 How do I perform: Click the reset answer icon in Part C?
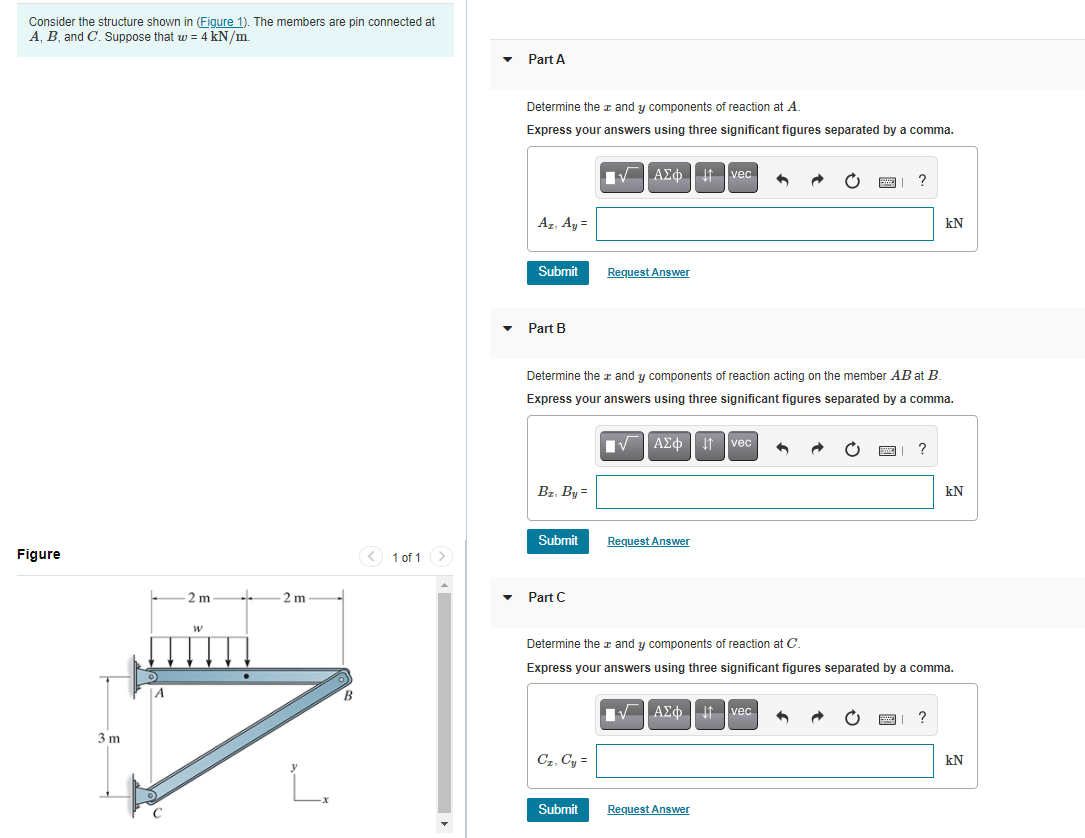tap(852, 715)
